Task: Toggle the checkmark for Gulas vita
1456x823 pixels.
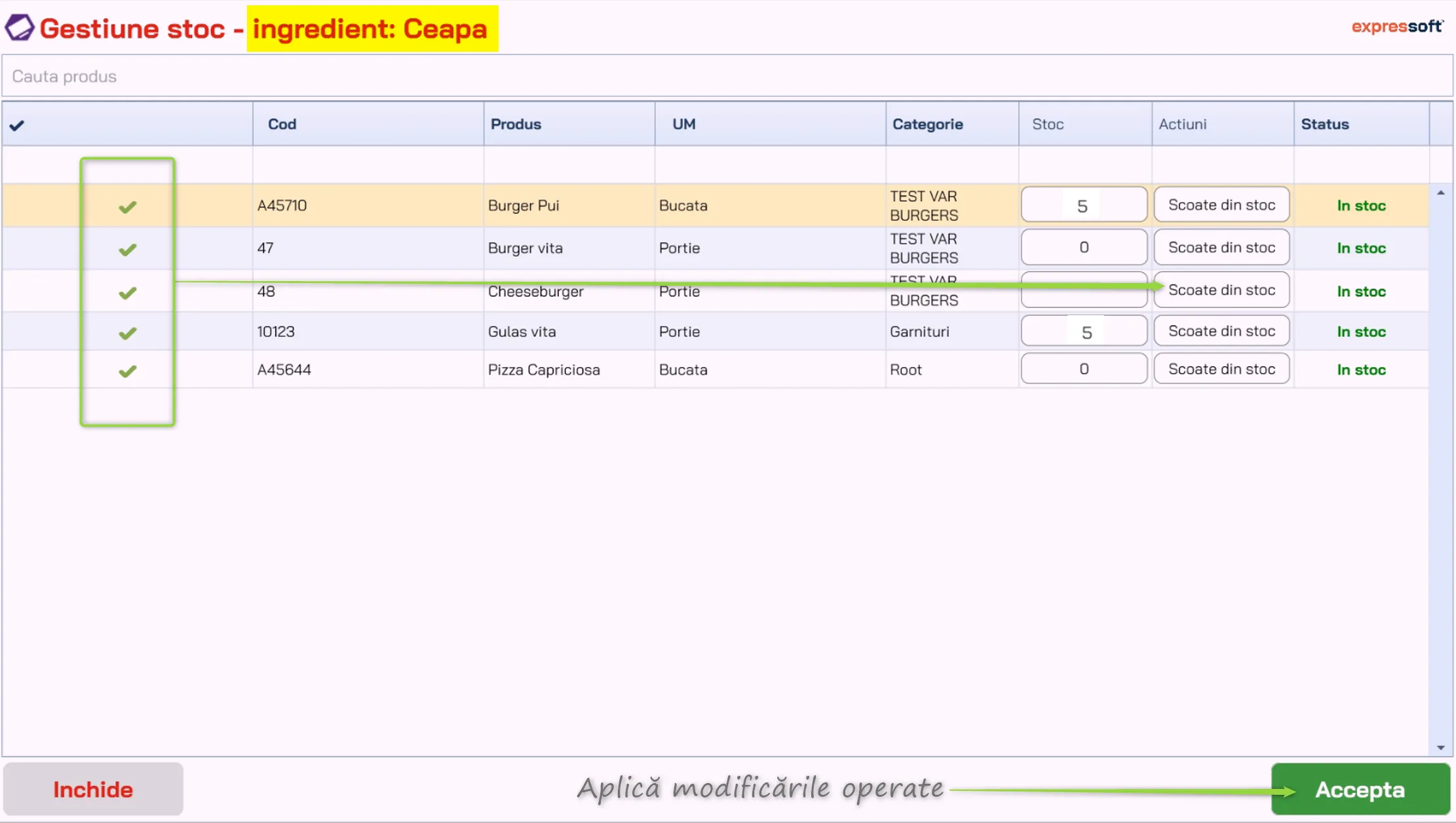Action: point(127,334)
